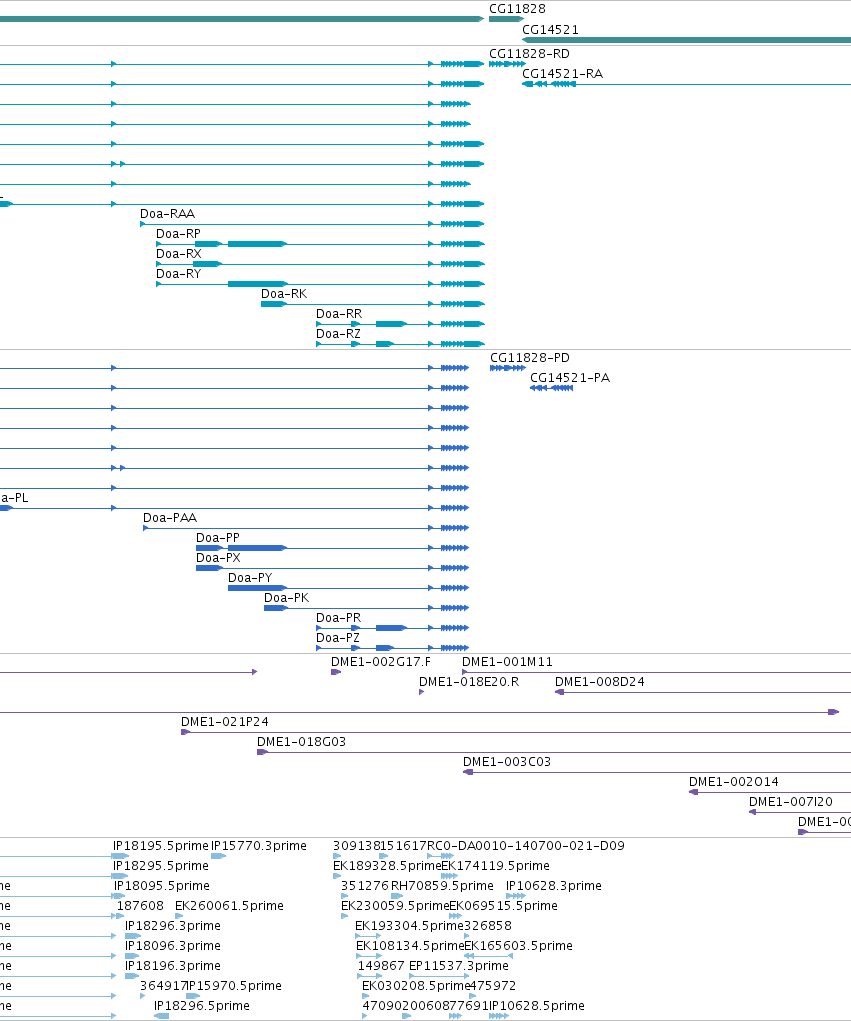Select the Doa-RZ transcript label

click(x=338, y=333)
